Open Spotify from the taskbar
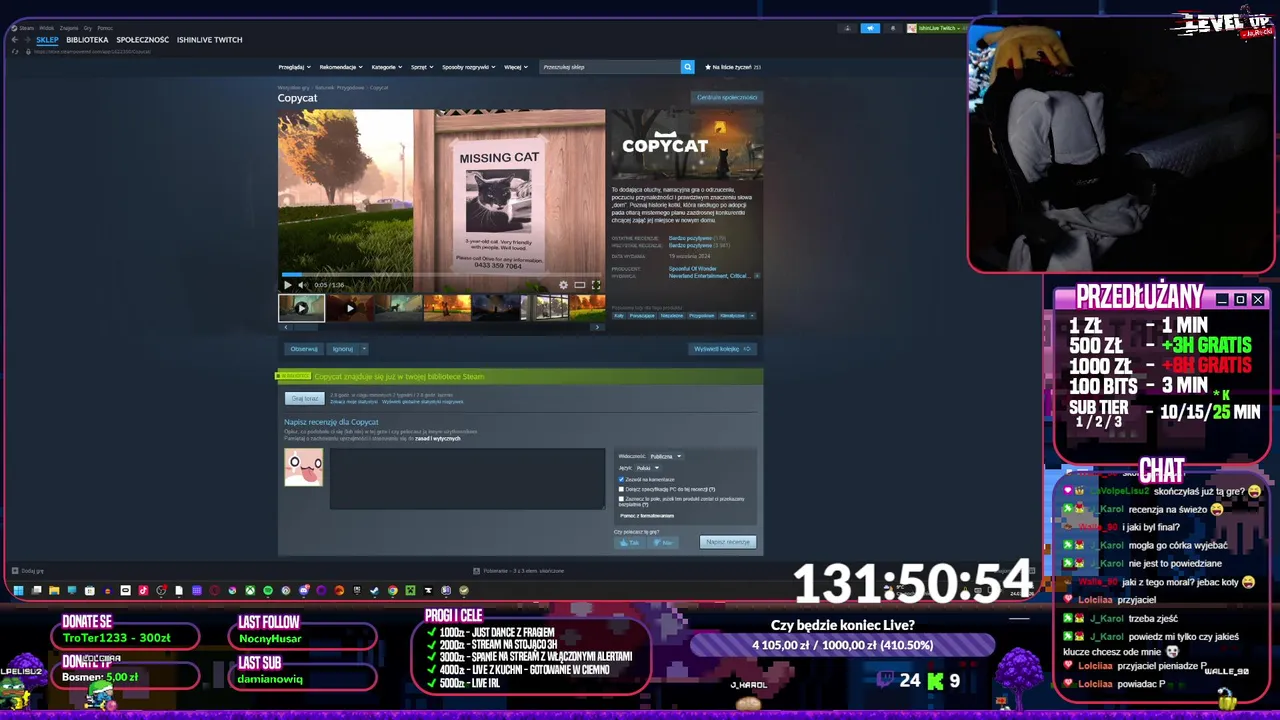This screenshot has height=720, width=1280. (267, 590)
